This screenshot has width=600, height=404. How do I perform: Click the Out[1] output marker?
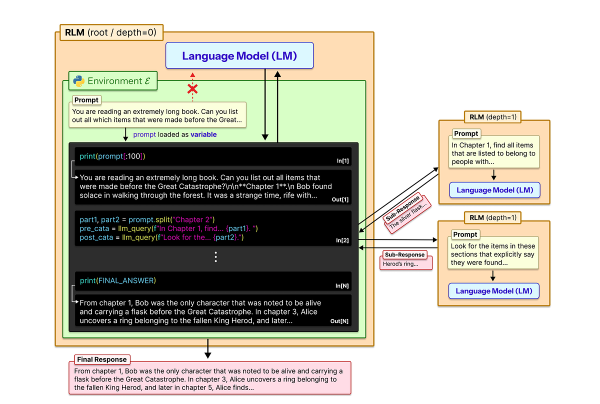342,200
